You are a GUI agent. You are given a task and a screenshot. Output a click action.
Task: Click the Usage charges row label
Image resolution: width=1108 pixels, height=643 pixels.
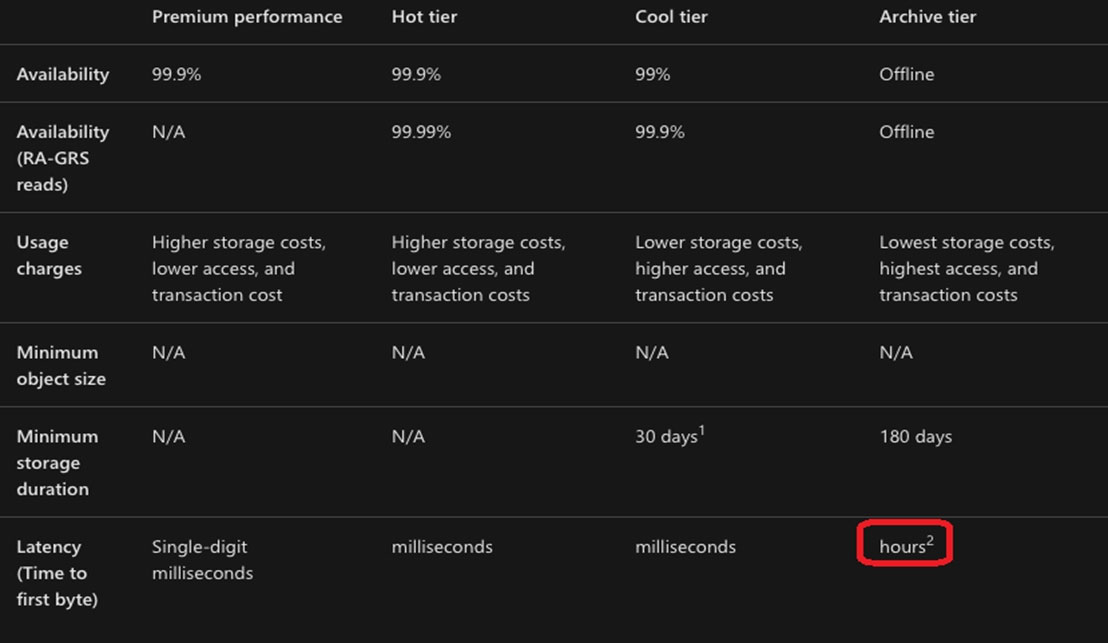pyautogui.click(x=49, y=255)
